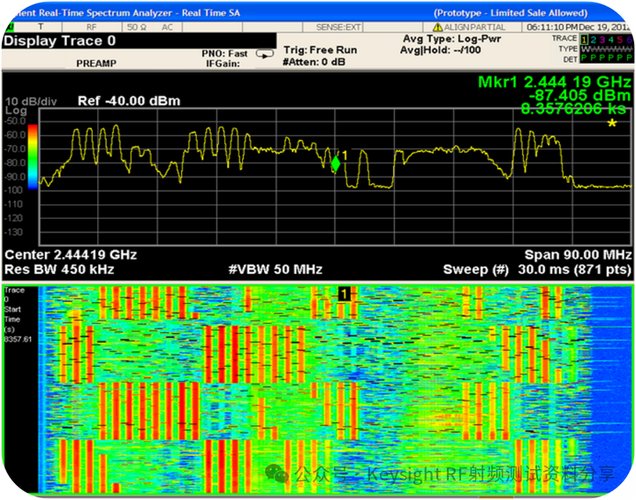Click the green marker 1 diamond on trace
636x500 pixels.
335,163
